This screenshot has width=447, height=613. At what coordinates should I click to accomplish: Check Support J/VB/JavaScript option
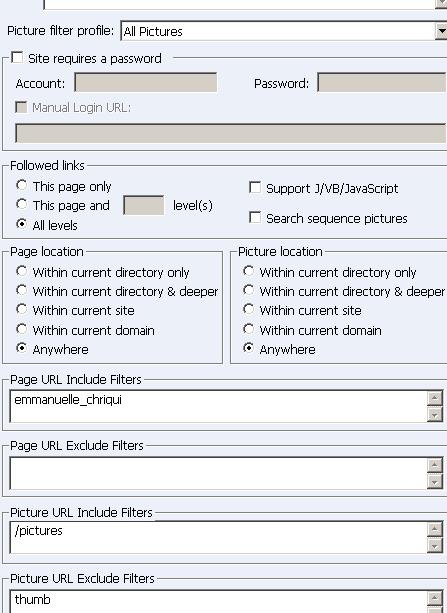point(255,188)
